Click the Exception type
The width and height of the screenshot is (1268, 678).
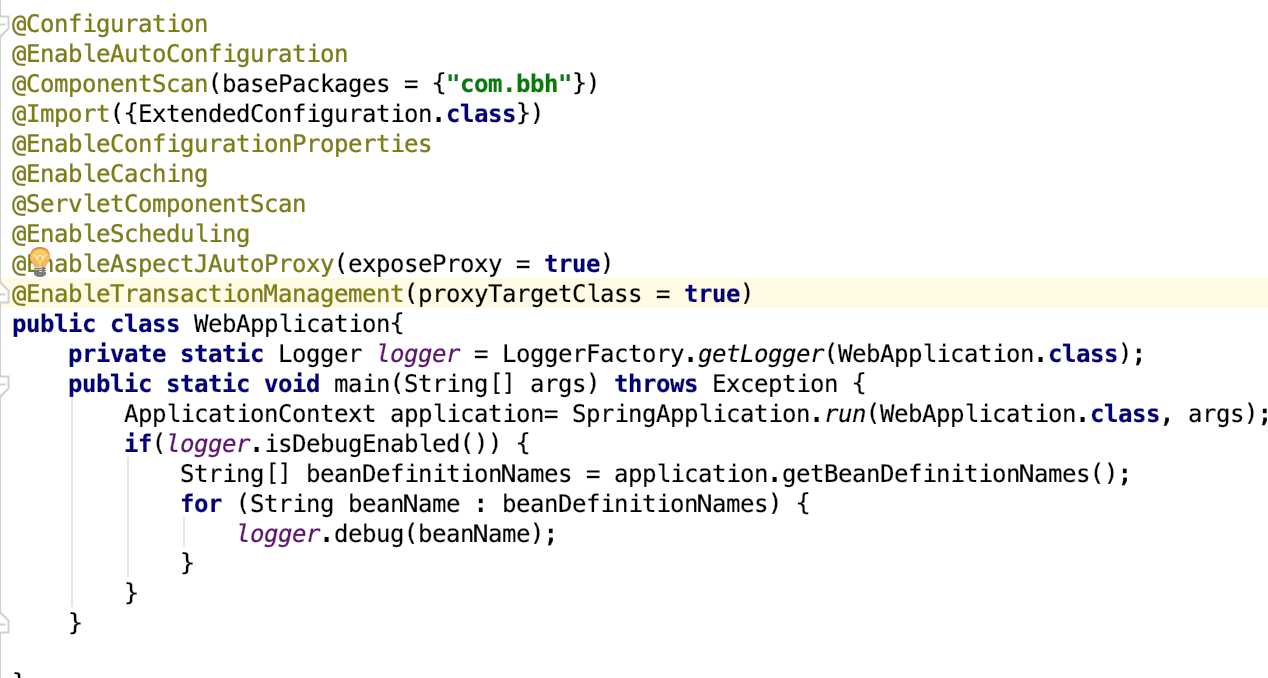(775, 384)
